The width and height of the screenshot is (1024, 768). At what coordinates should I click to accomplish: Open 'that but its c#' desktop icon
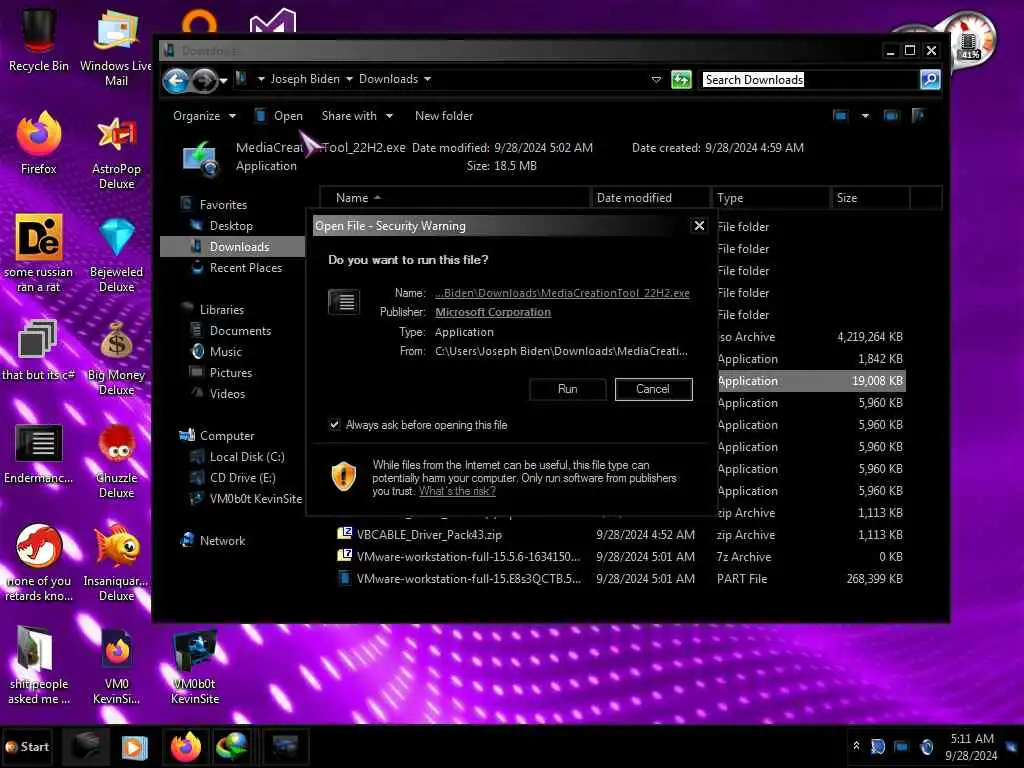pos(38,349)
